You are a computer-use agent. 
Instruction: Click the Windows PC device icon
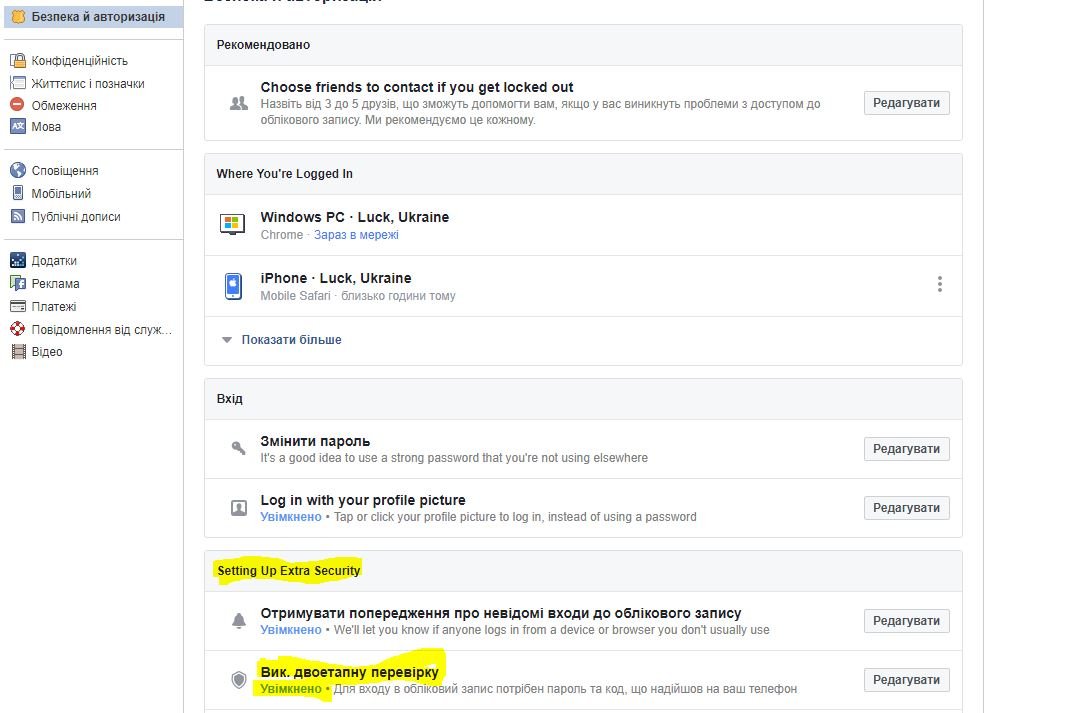[x=232, y=224]
